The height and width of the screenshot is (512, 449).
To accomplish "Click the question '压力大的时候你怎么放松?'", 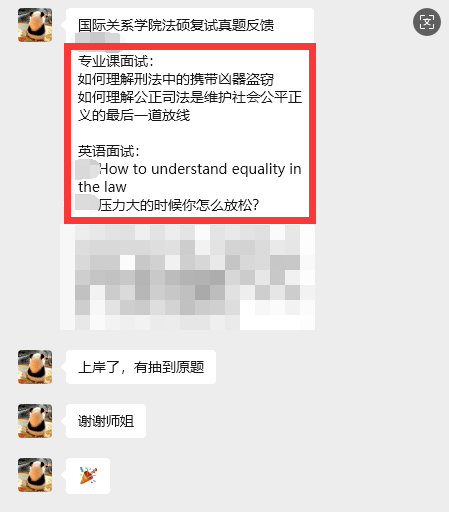I will (x=178, y=205).
